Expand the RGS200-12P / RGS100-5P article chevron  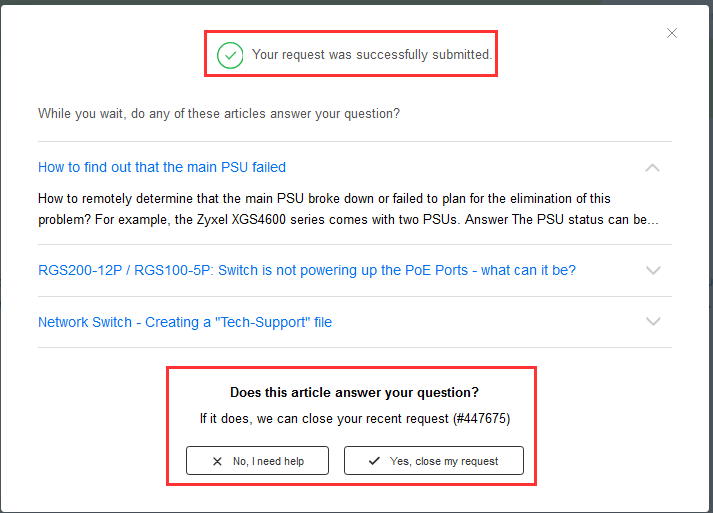653,271
